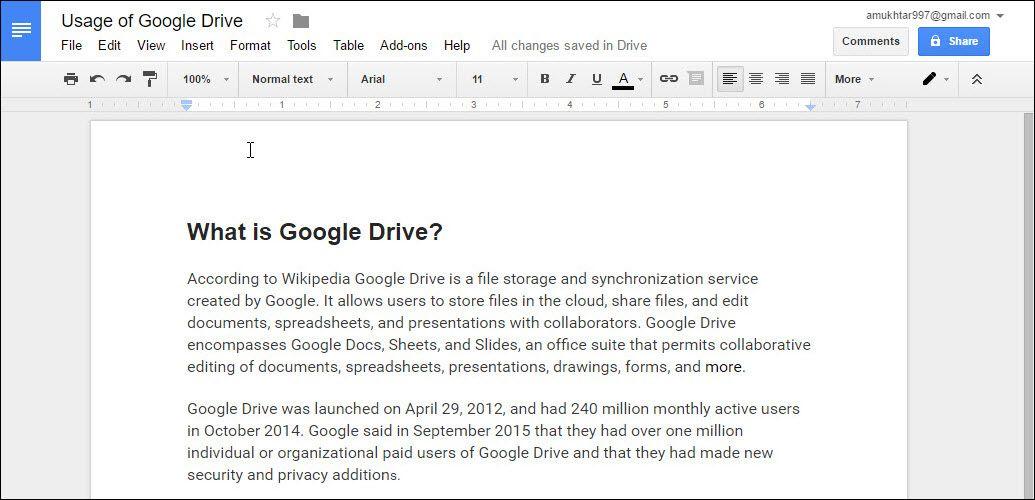Click the Comments button

click(x=871, y=41)
